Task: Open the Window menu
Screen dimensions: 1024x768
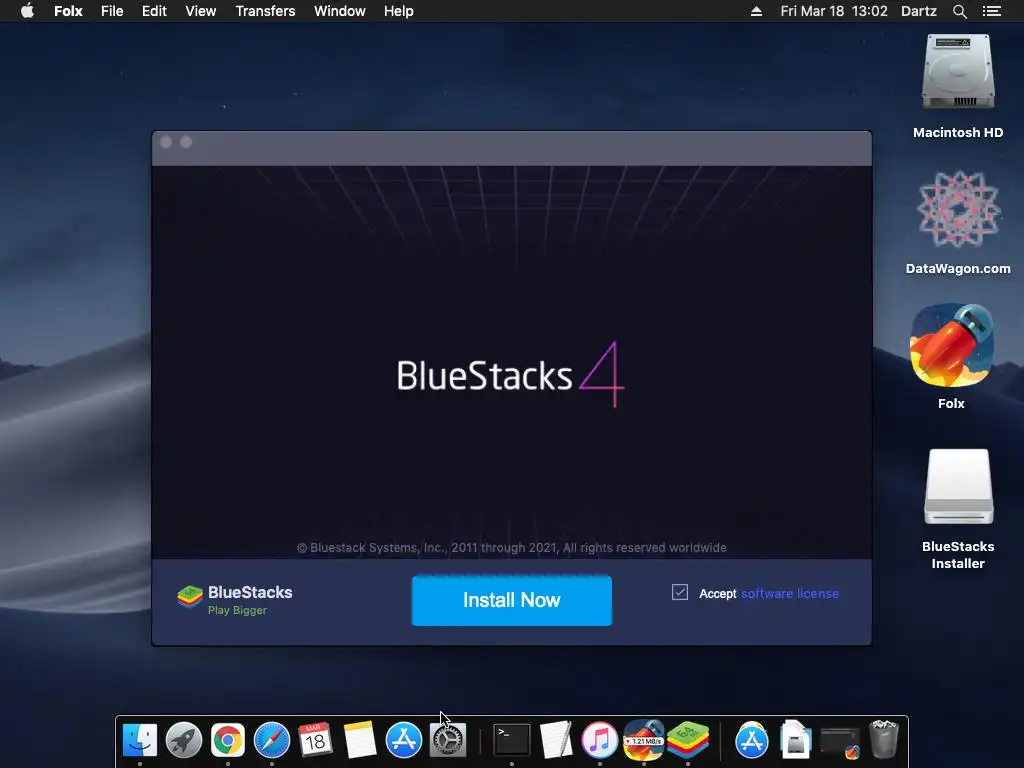Action: (x=340, y=11)
